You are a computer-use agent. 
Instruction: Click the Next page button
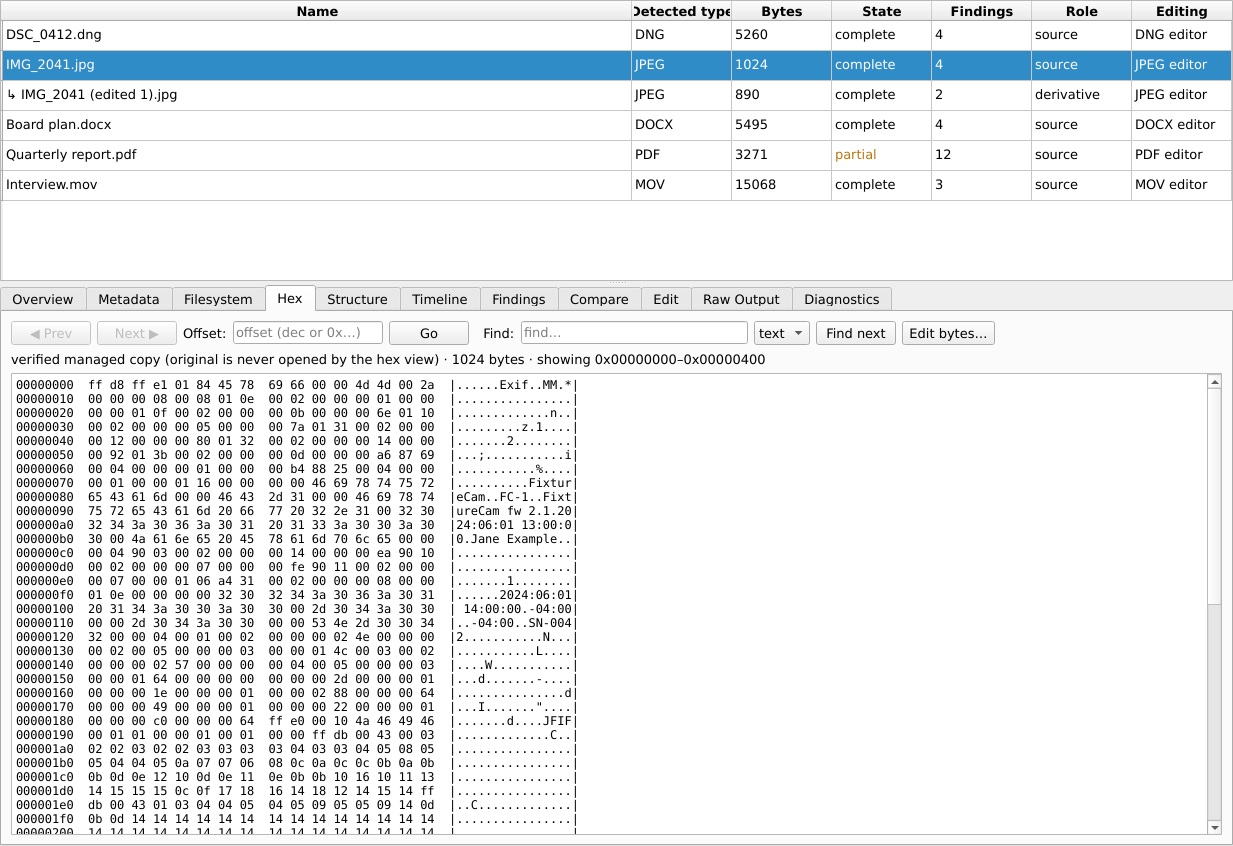point(137,333)
